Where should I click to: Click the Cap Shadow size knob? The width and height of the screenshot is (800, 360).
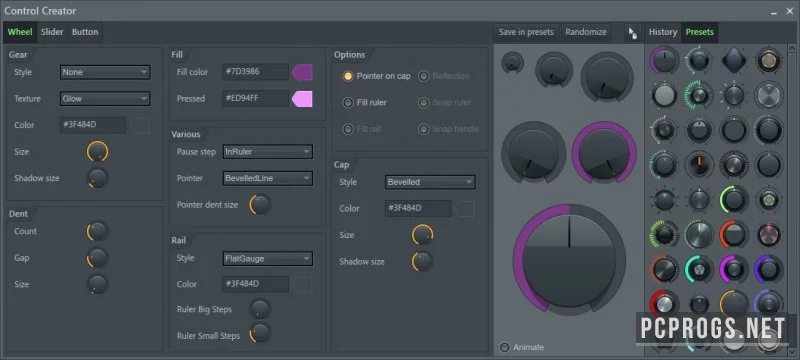click(x=422, y=262)
